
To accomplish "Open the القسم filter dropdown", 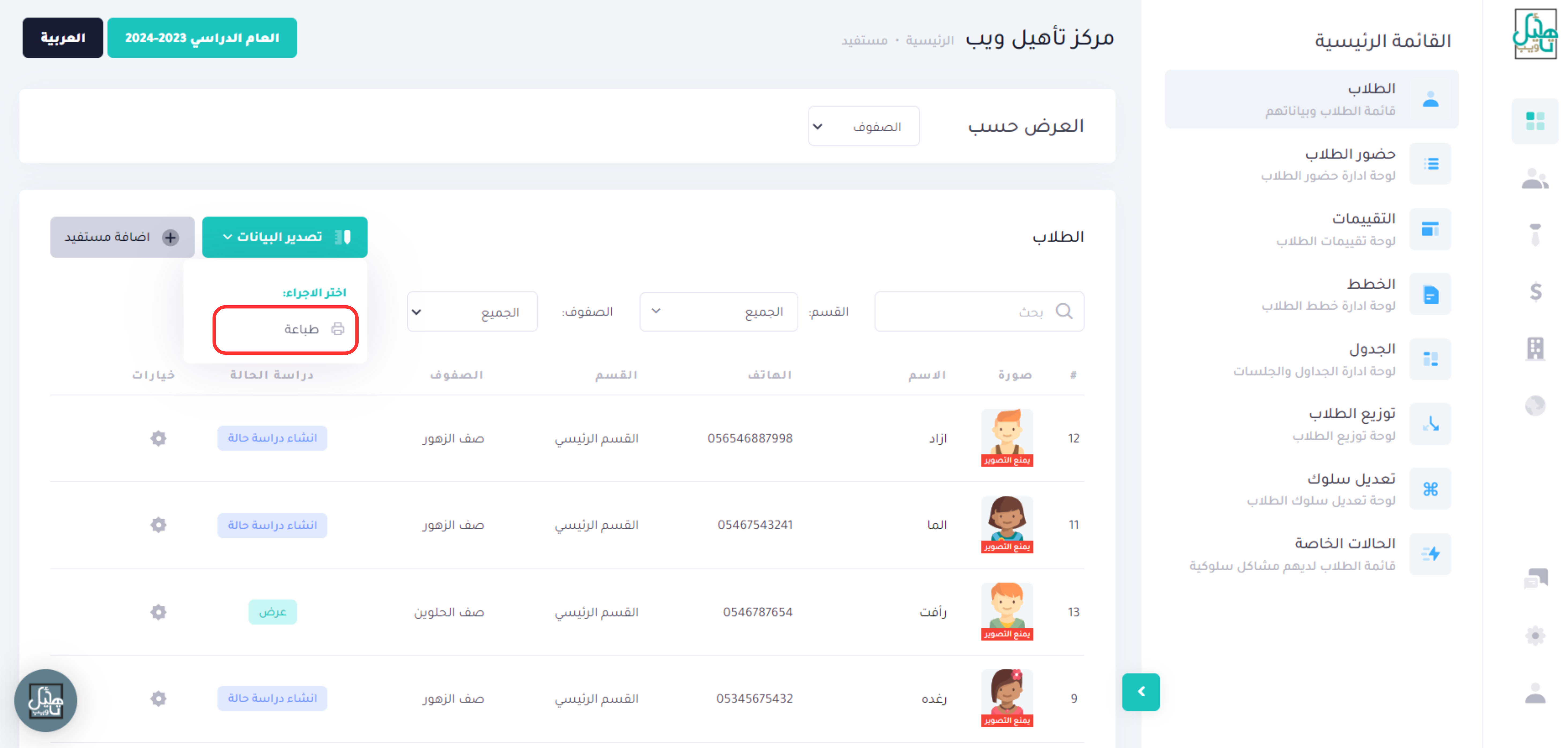I will 718,312.
